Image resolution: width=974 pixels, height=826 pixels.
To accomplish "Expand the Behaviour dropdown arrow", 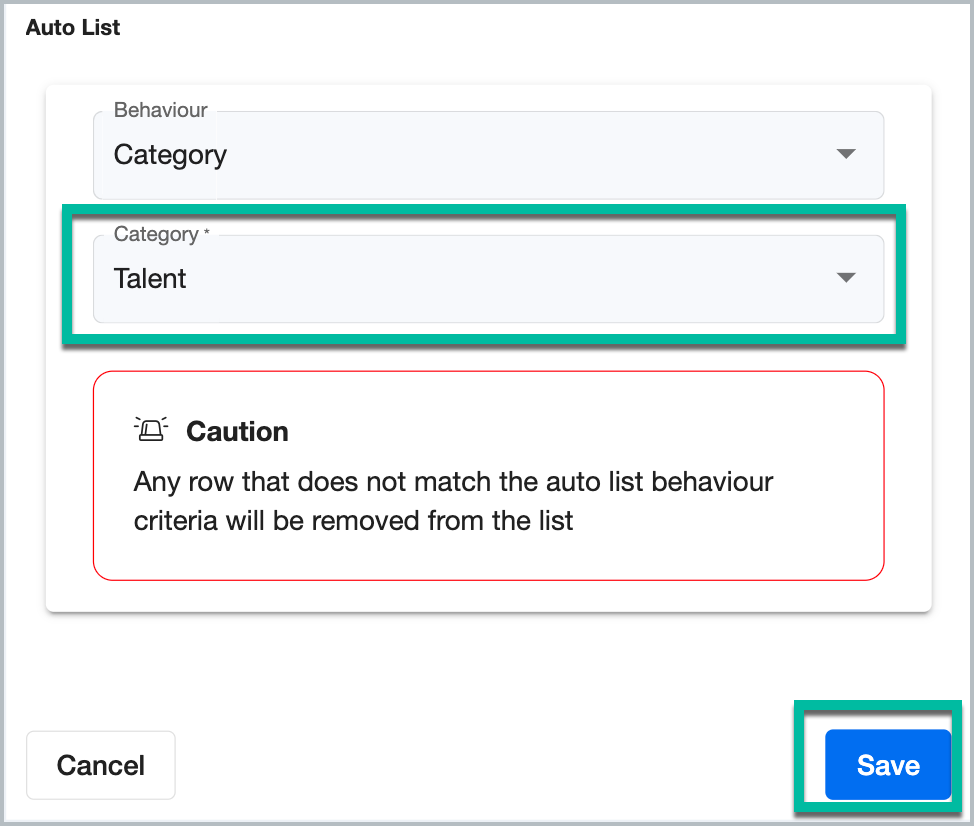I will tap(846, 154).
